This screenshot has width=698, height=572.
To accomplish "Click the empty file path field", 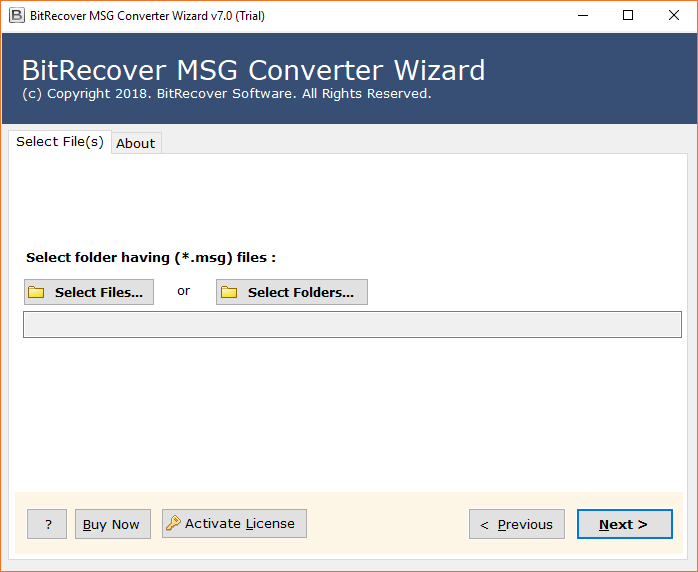I will [x=352, y=324].
